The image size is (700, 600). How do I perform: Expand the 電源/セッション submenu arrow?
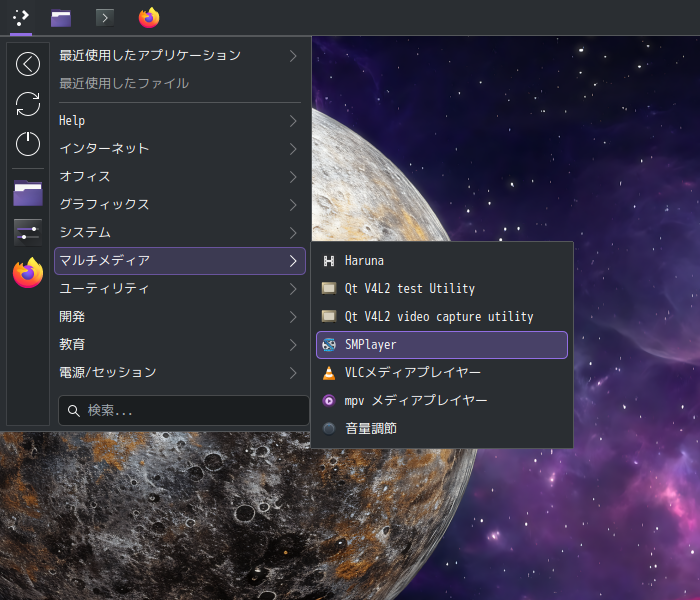[293, 373]
